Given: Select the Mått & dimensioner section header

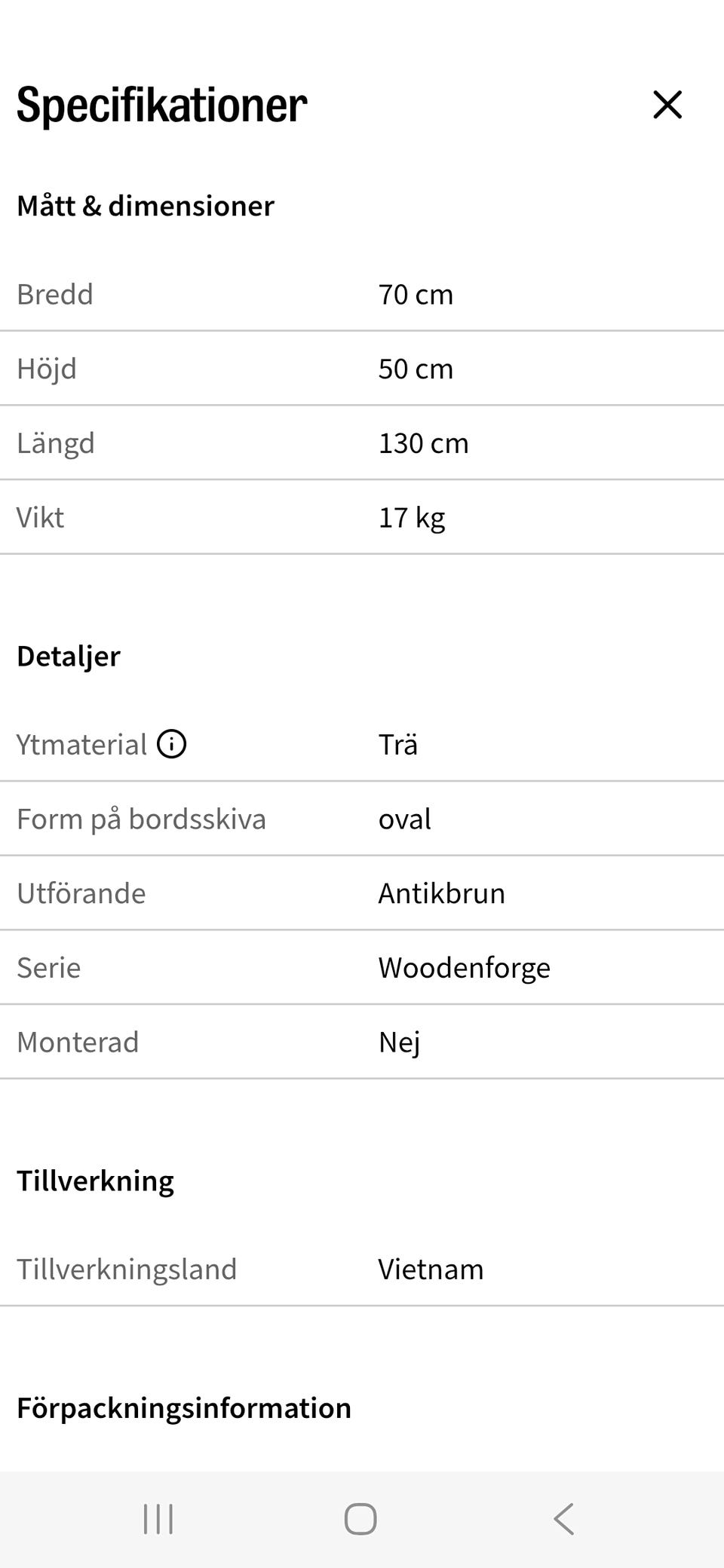Looking at the screenshot, I should (x=146, y=206).
